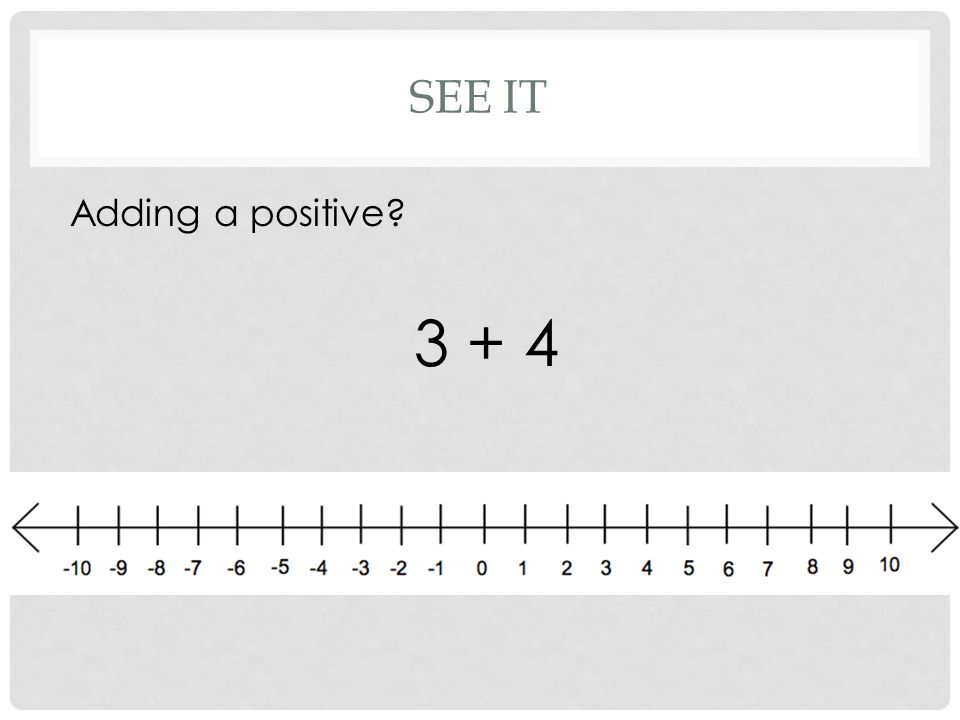Click the 10 label on number line
960x720 pixels.
[x=890, y=564]
